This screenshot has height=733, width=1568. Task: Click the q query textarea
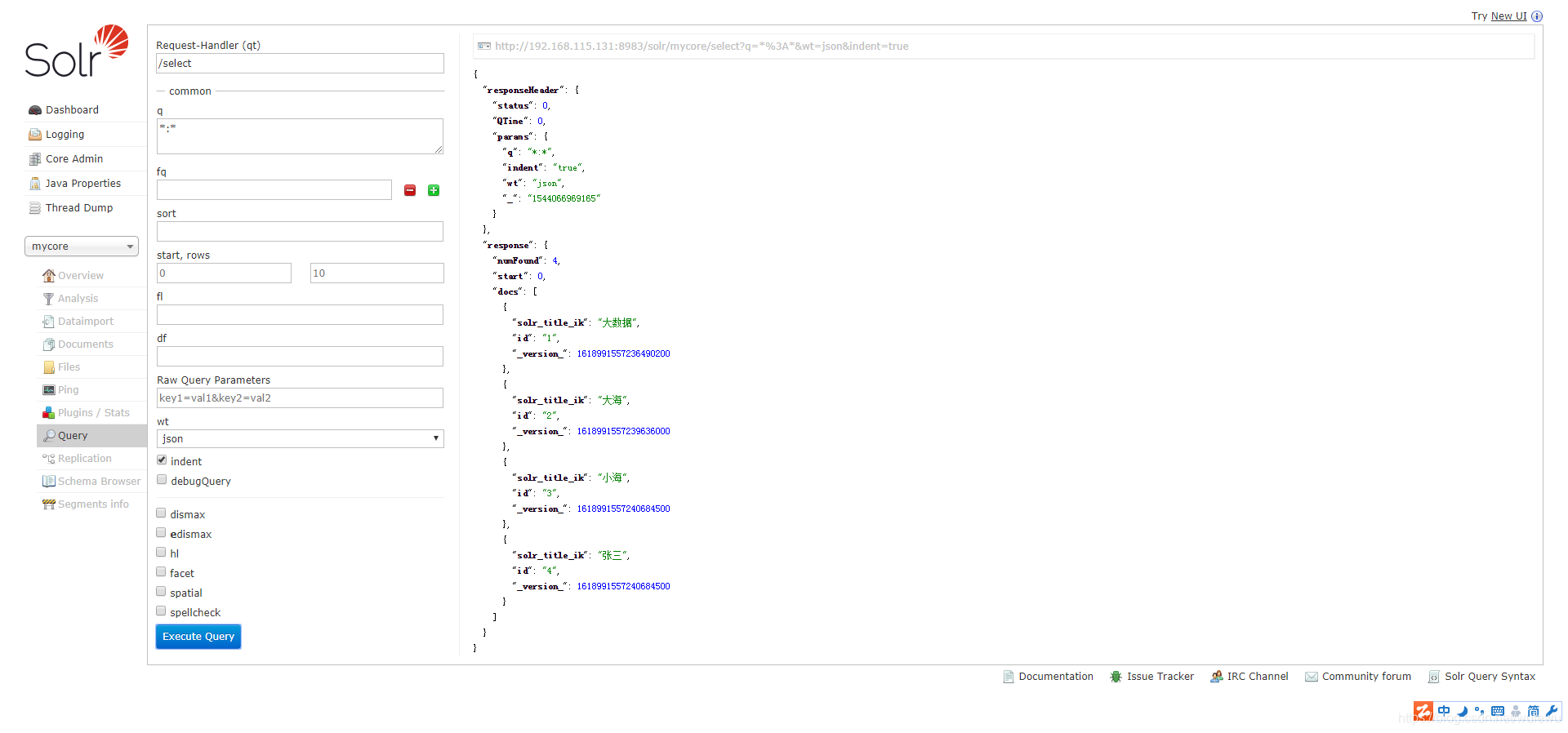click(300, 136)
